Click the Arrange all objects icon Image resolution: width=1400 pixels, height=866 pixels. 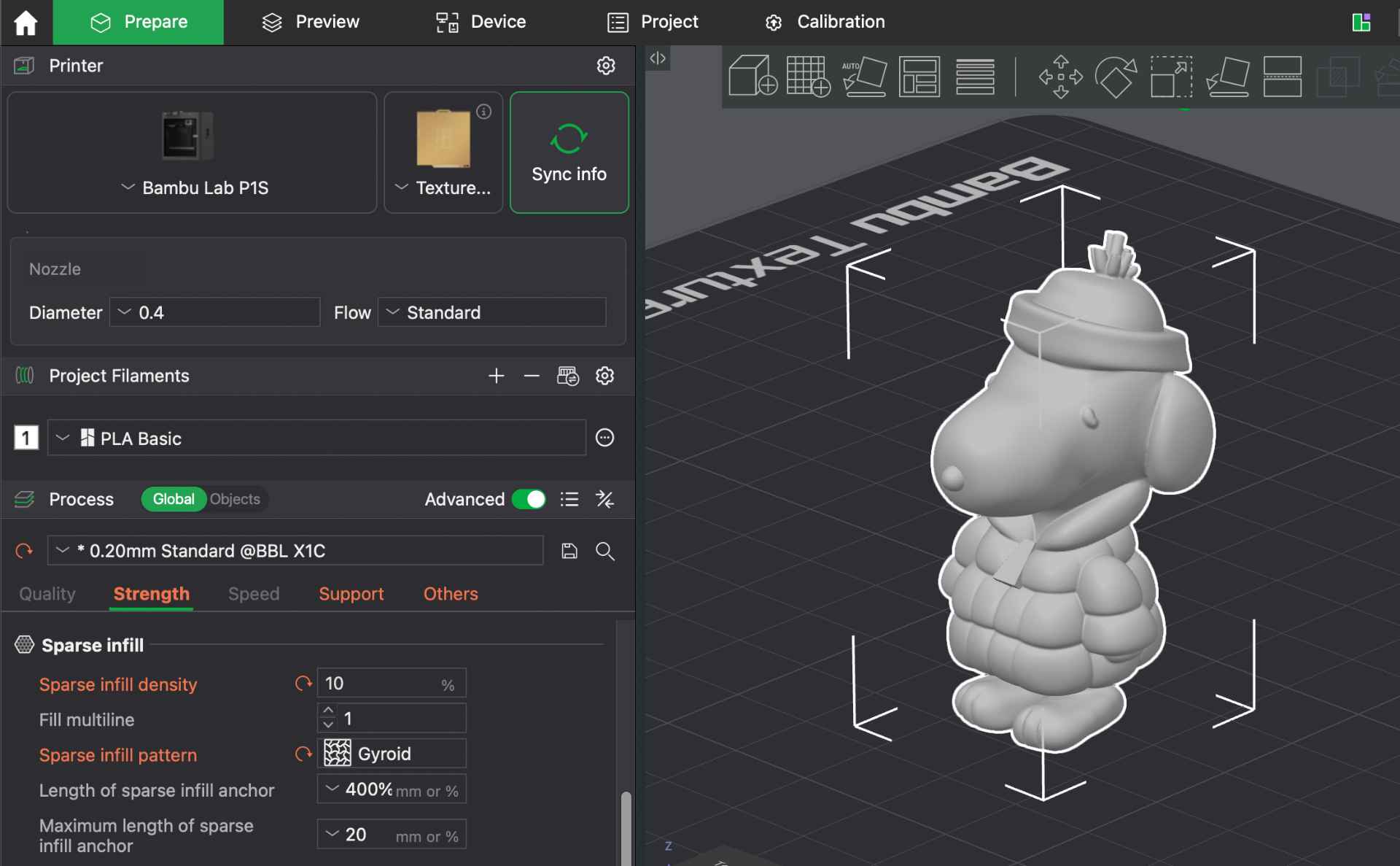tap(919, 76)
